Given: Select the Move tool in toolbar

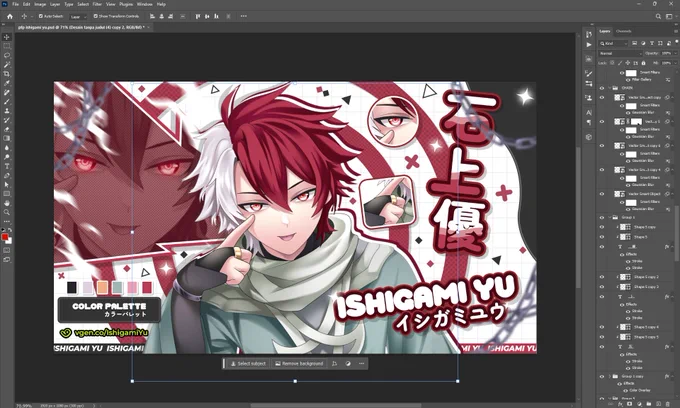Looking at the screenshot, I should 7,37.
